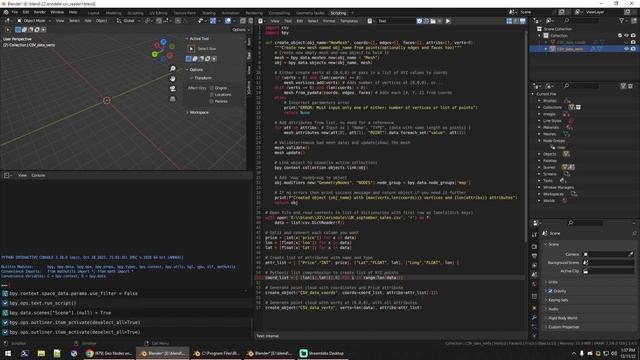Screen dimensions: 640x360
Task: Open the Window menu in top bar
Action: [57, 12]
